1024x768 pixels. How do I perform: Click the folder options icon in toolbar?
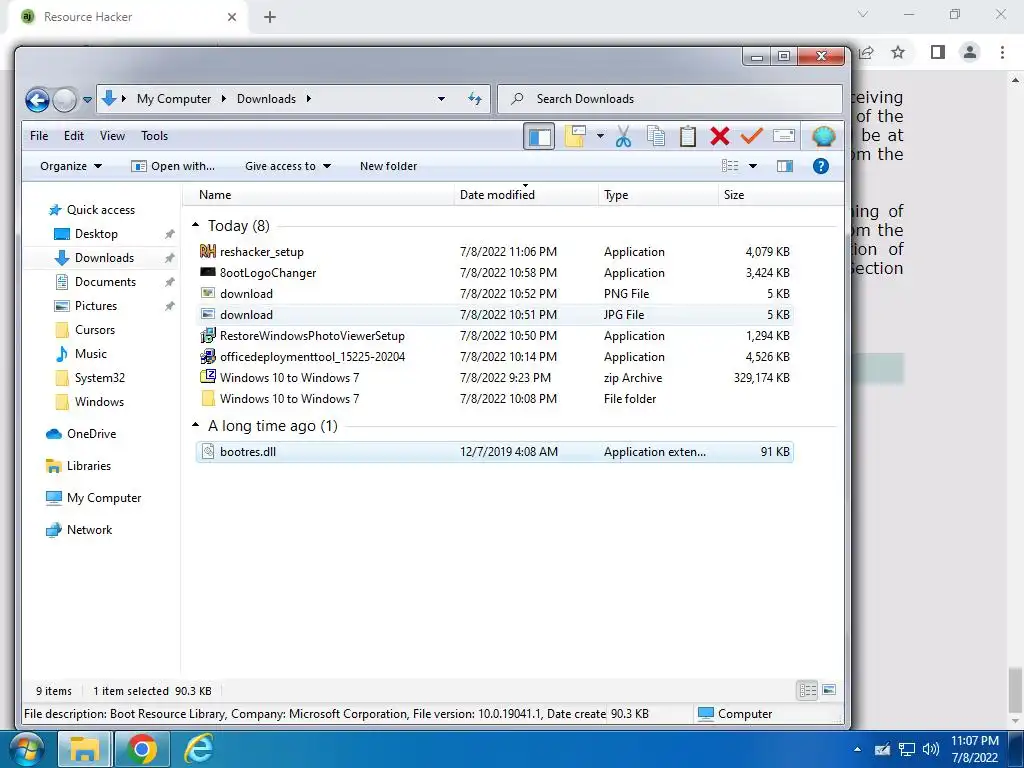pos(575,136)
